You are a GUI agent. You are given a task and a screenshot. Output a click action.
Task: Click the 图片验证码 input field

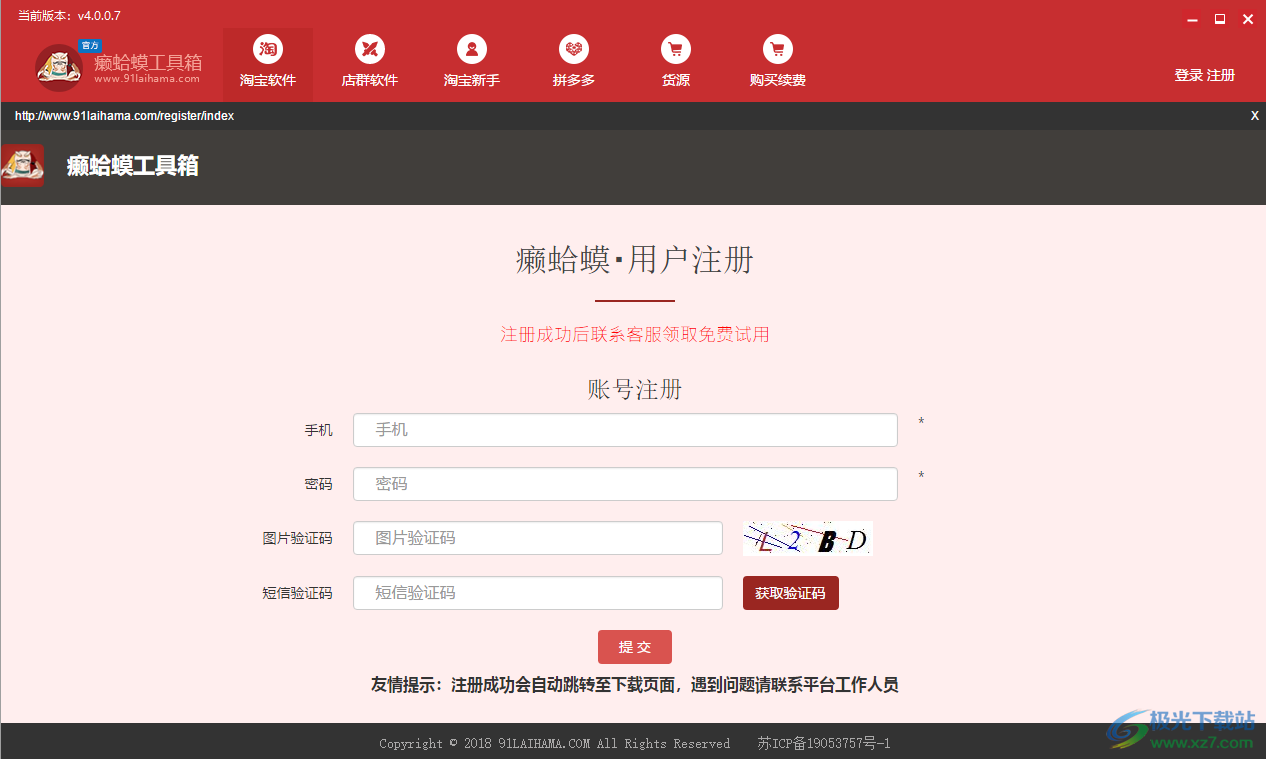(537, 537)
